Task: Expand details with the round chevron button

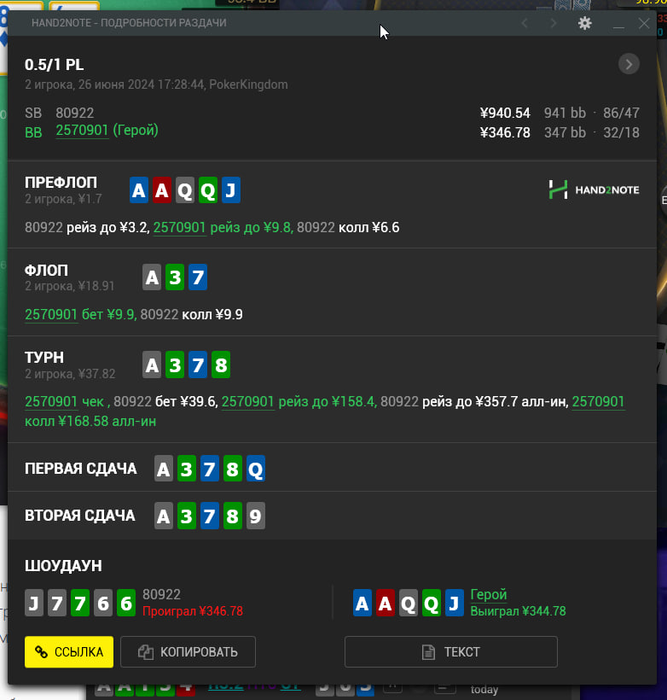Action: tap(629, 64)
